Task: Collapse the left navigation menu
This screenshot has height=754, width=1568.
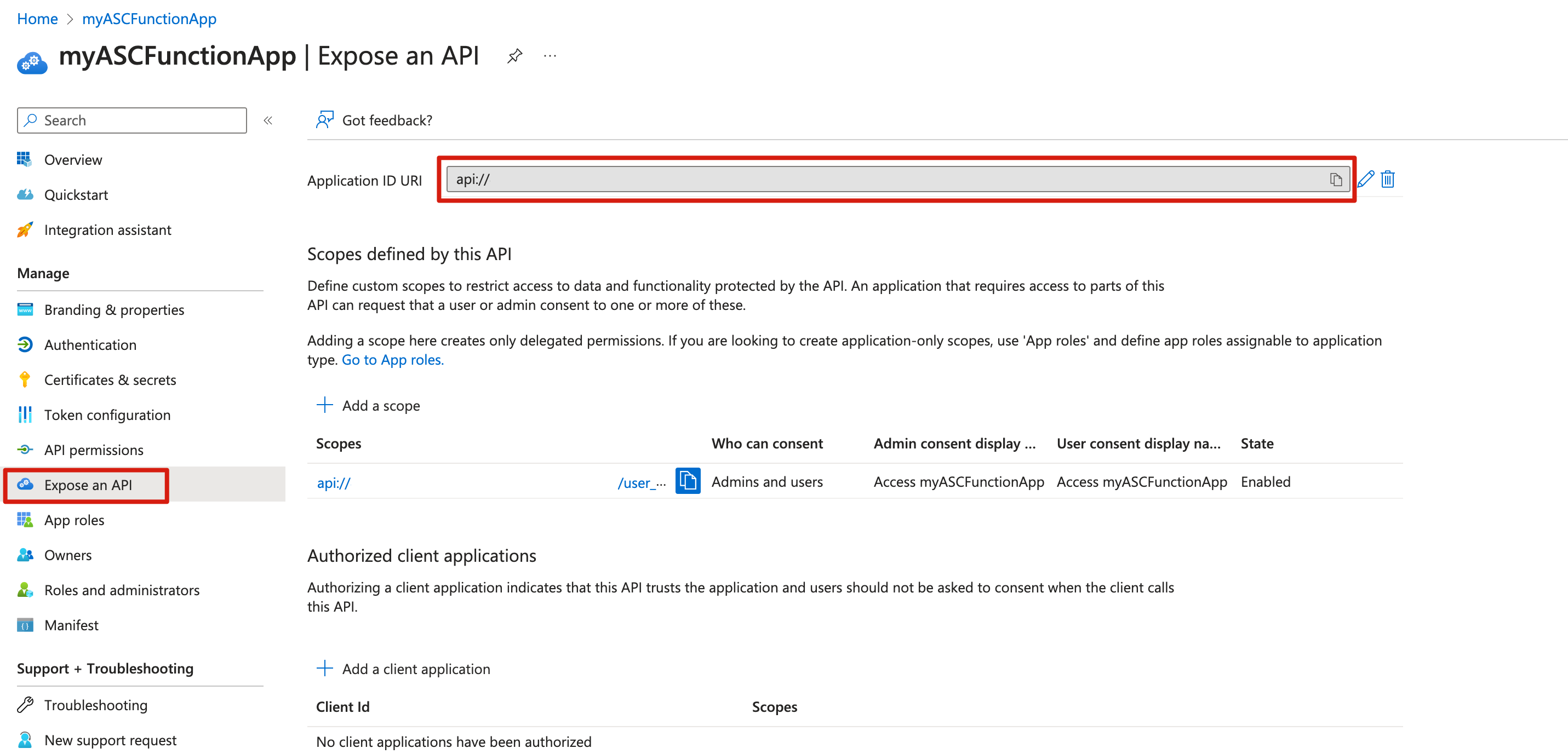Action: pyautogui.click(x=268, y=120)
